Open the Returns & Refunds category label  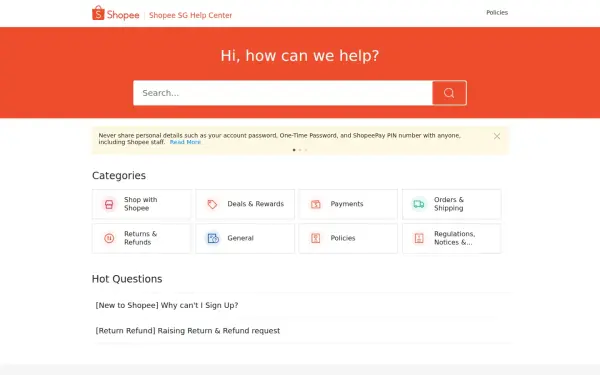click(x=140, y=238)
